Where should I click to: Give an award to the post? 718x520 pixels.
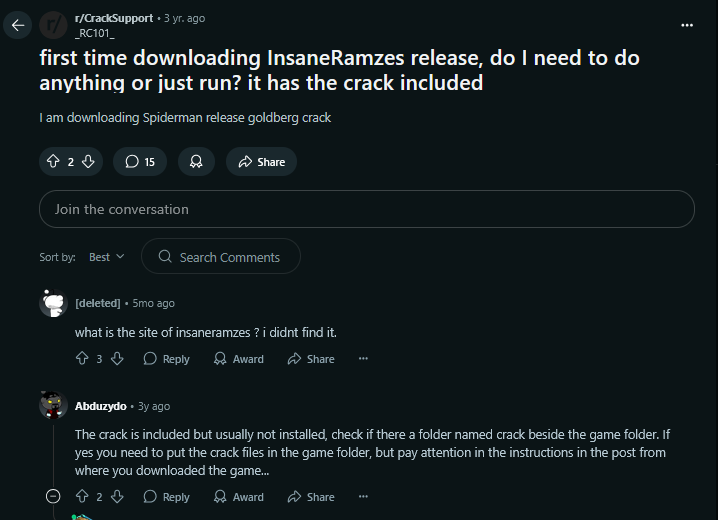[x=196, y=162]
